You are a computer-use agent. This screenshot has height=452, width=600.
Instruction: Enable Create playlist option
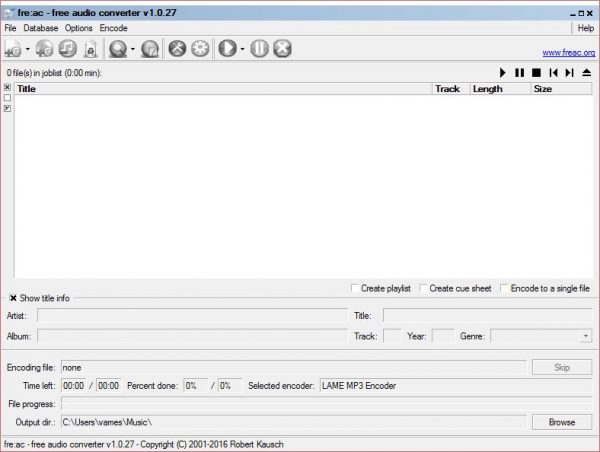tap(381, 288)
